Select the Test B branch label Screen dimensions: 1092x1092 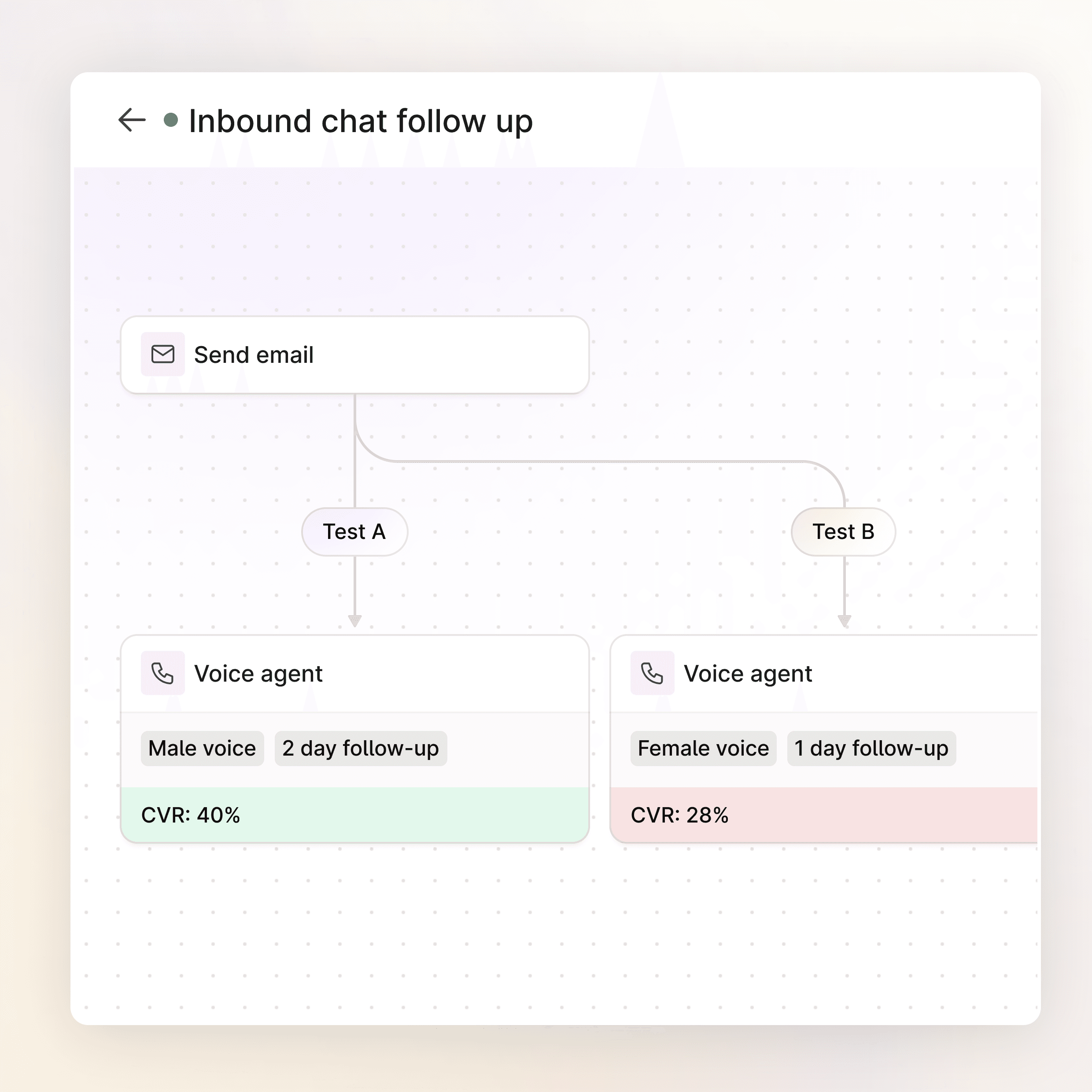[x=843, y=532]
